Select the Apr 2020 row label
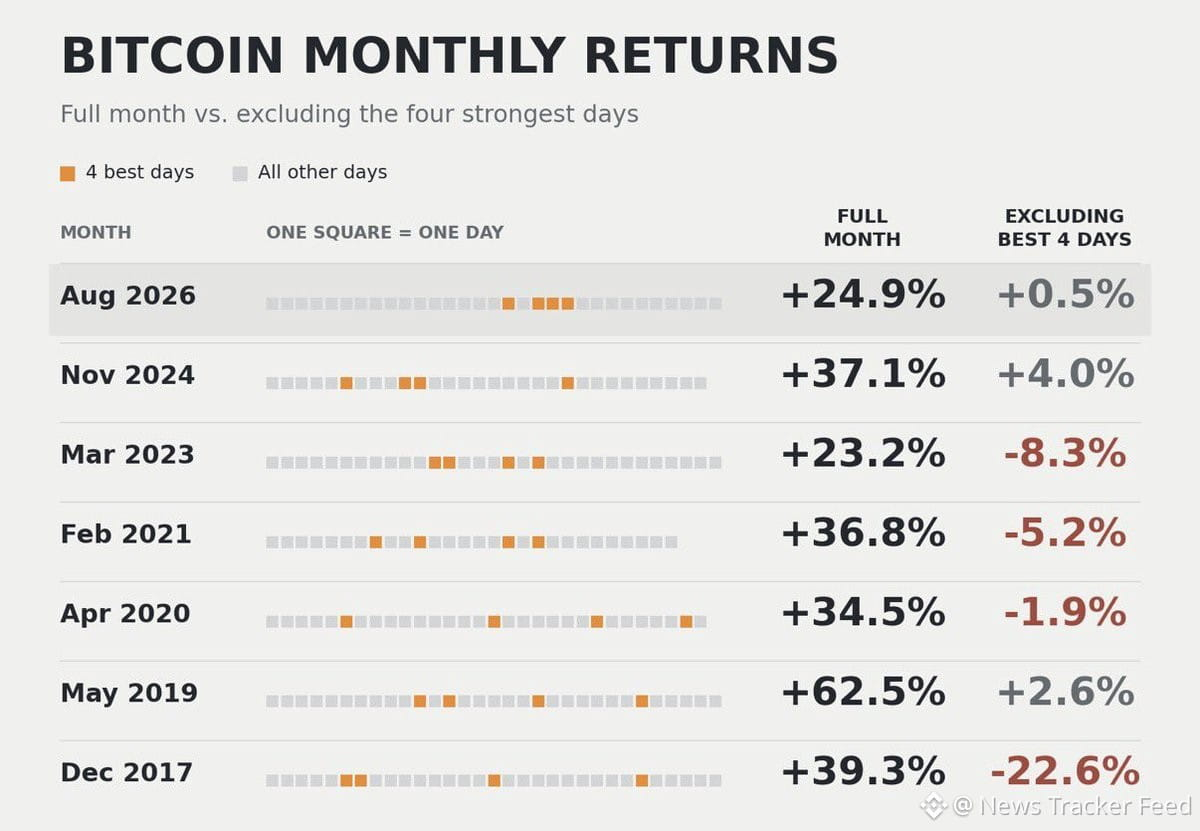Viewport: 1200px width, 831px height. [125, 613]
